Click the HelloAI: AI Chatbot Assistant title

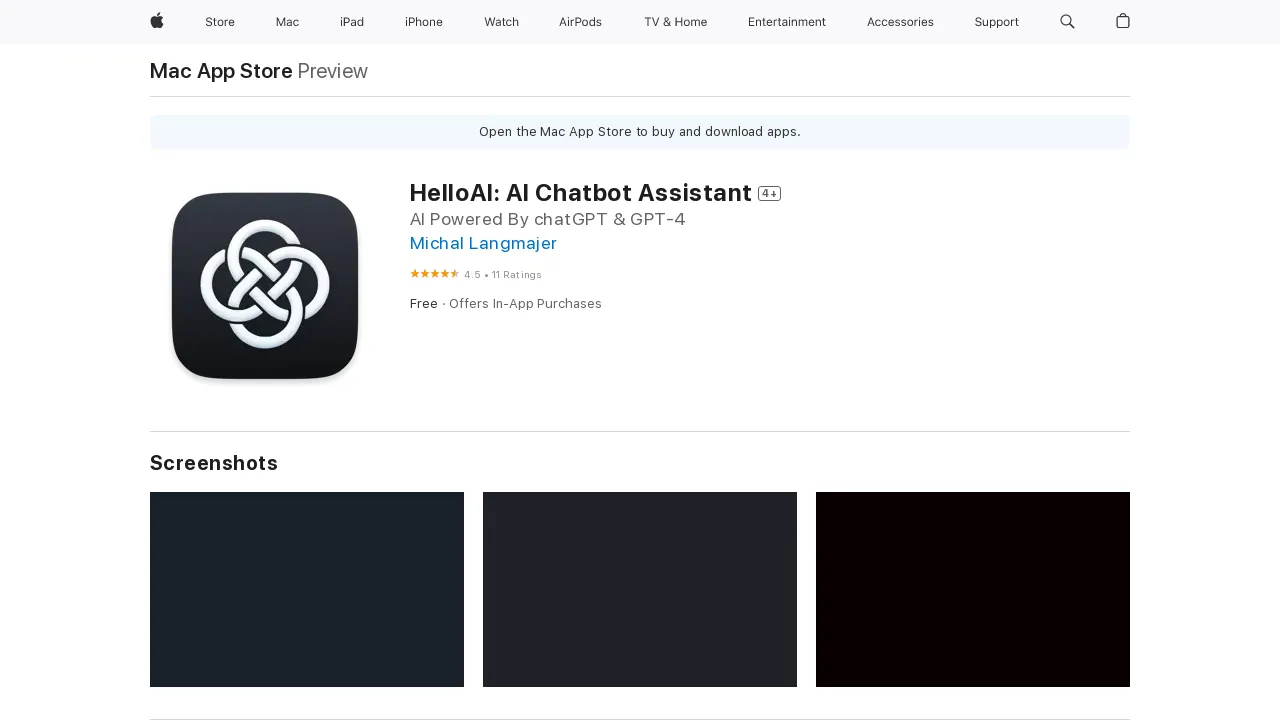(x=581, y=193)
